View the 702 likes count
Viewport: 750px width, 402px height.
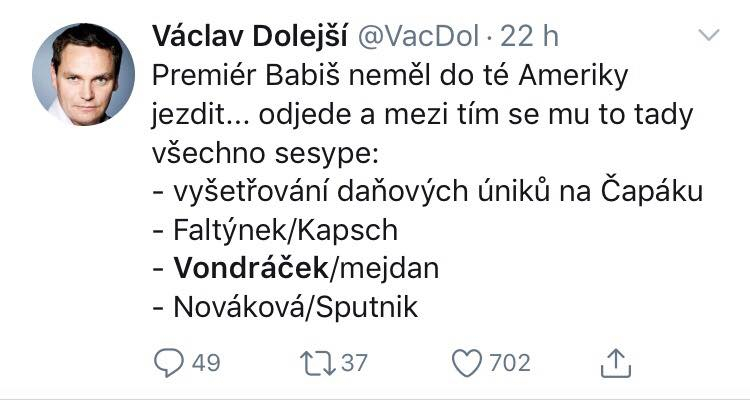[x=510, y=363]
